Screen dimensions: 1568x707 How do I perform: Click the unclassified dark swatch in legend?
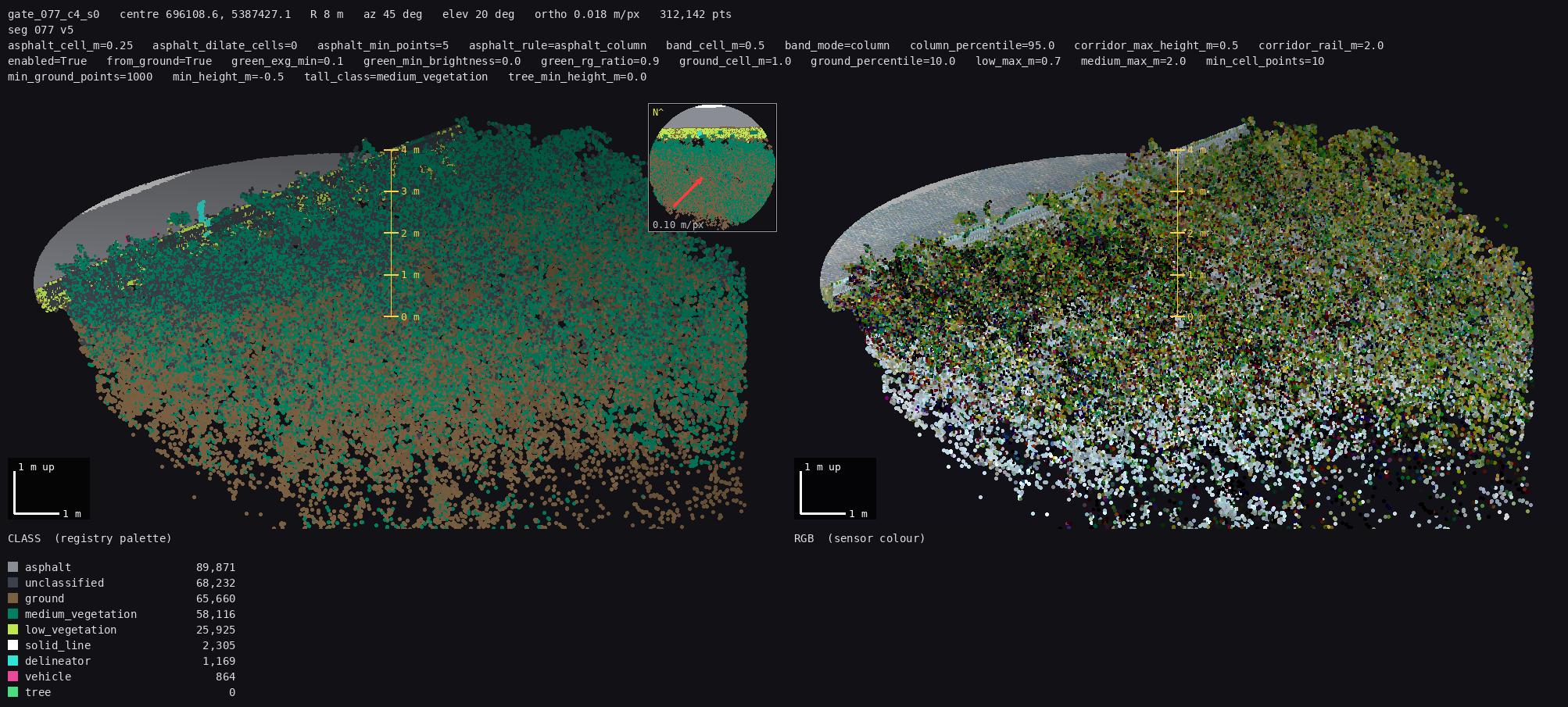tap(13, 583)
